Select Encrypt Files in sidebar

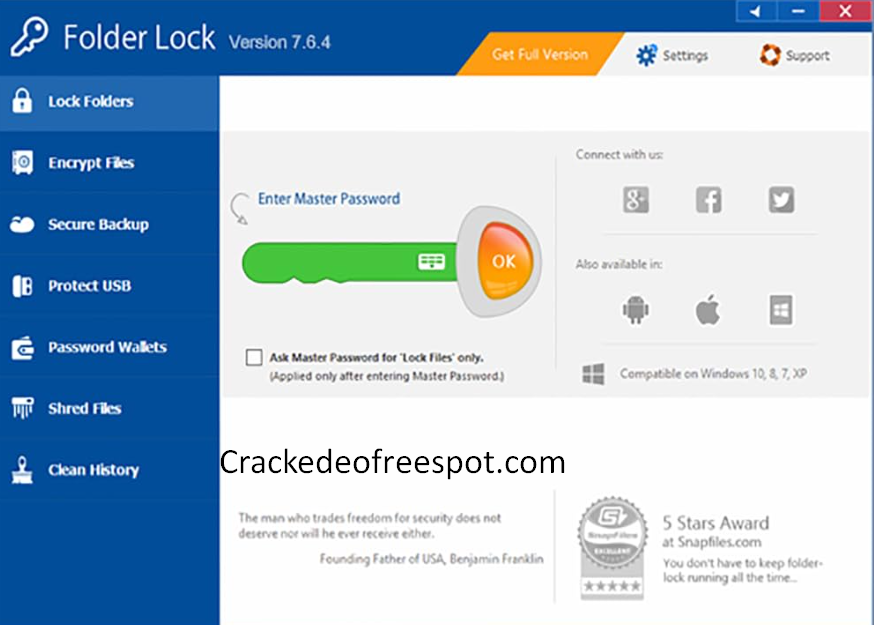coord(109,163)
